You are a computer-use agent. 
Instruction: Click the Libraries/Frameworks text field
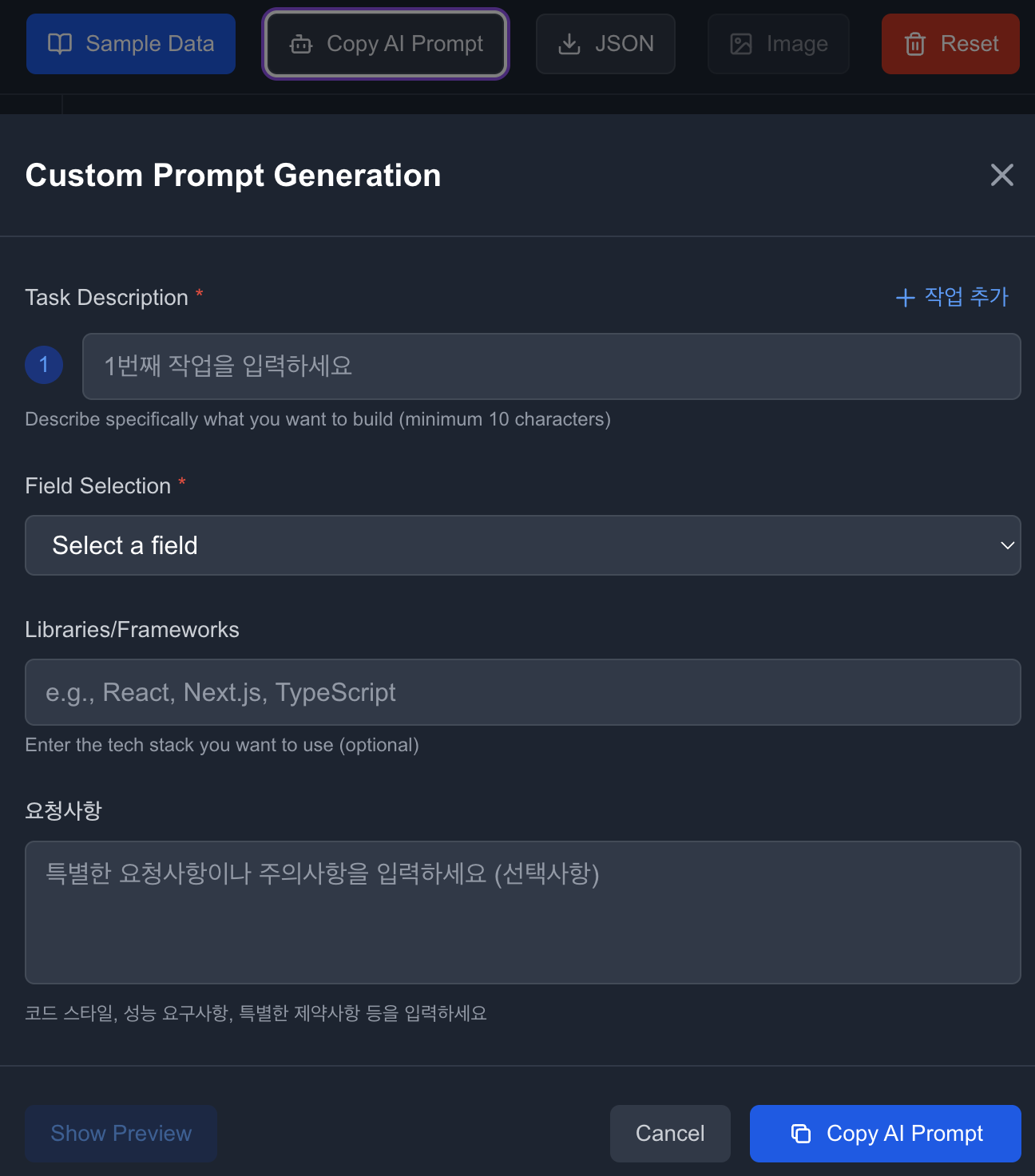point(523,692)
